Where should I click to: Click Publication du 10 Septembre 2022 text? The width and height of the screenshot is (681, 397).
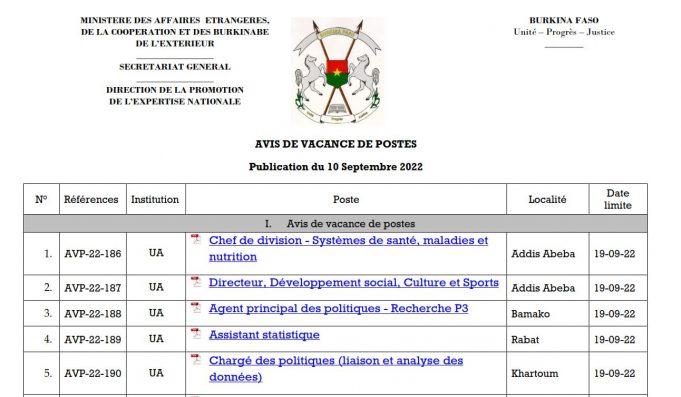click(336, 167)
